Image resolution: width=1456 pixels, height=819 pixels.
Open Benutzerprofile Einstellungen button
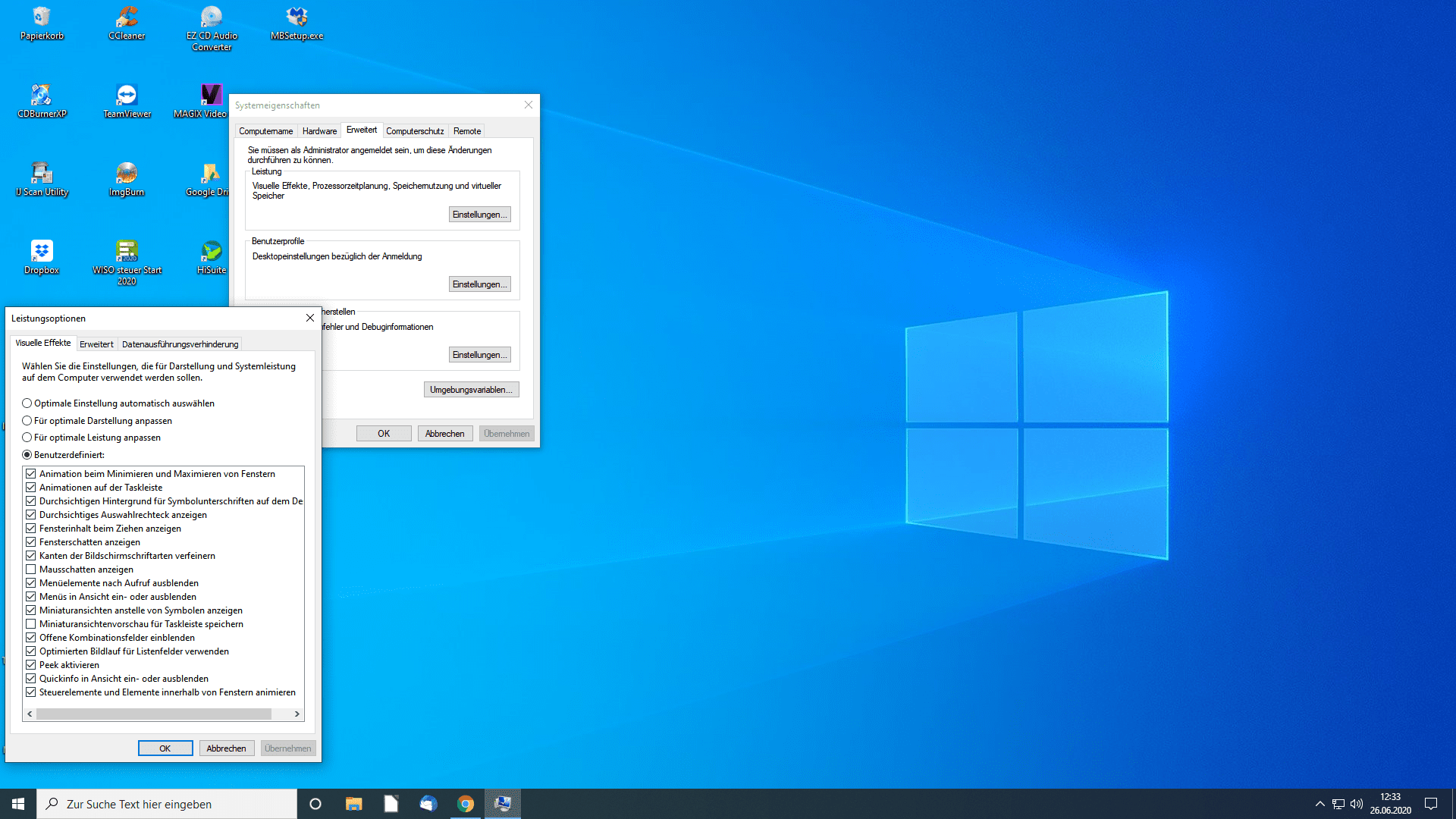click(480, 284)
